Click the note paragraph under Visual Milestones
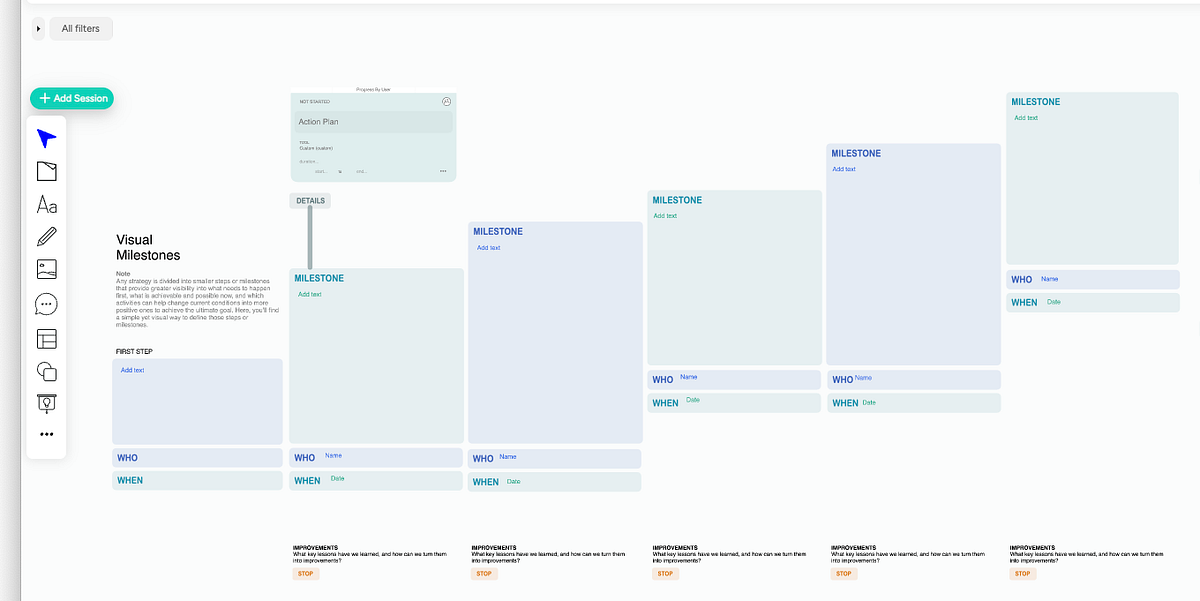1200x601 pixels. pos(198,301)
